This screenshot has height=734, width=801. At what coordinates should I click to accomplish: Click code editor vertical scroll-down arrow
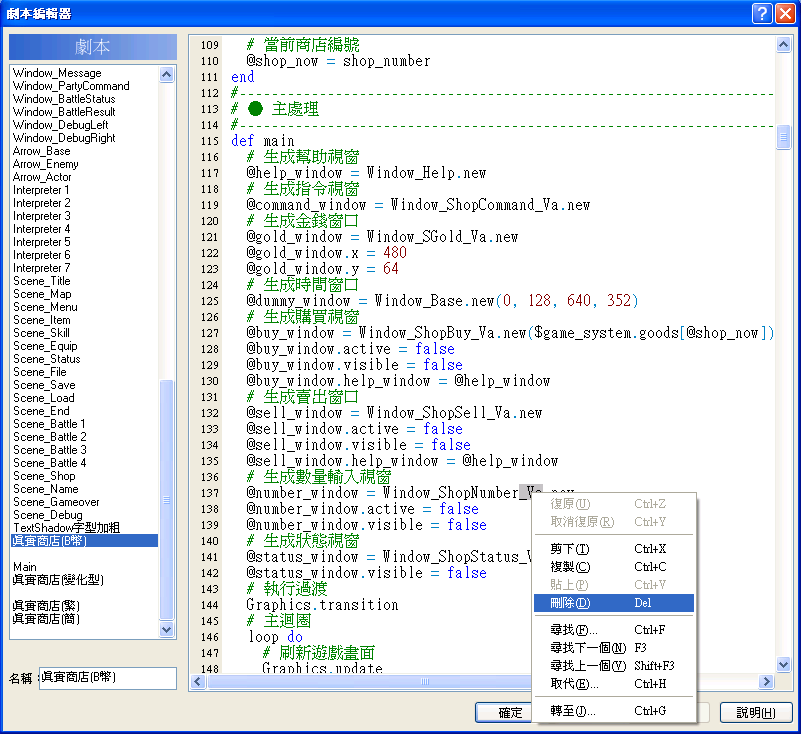(783, 664)
